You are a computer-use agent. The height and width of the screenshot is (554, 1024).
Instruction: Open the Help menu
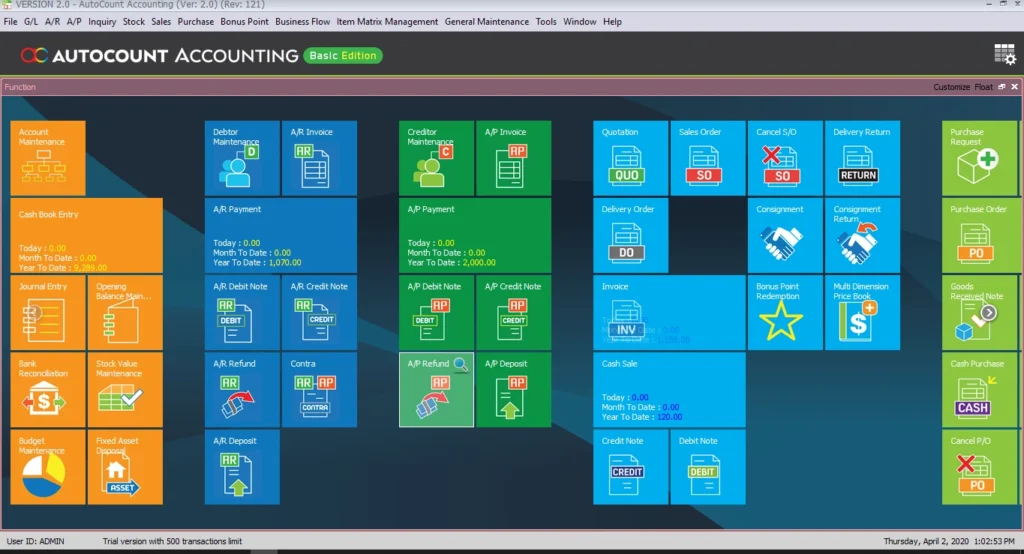(612, 22)
